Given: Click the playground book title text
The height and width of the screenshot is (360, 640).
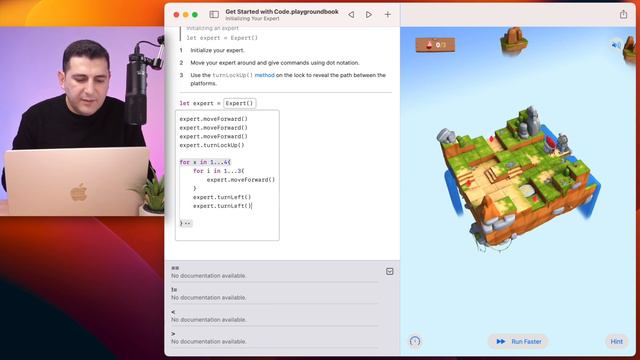Looking at the screenshot, I should click(x=282, y=12).
